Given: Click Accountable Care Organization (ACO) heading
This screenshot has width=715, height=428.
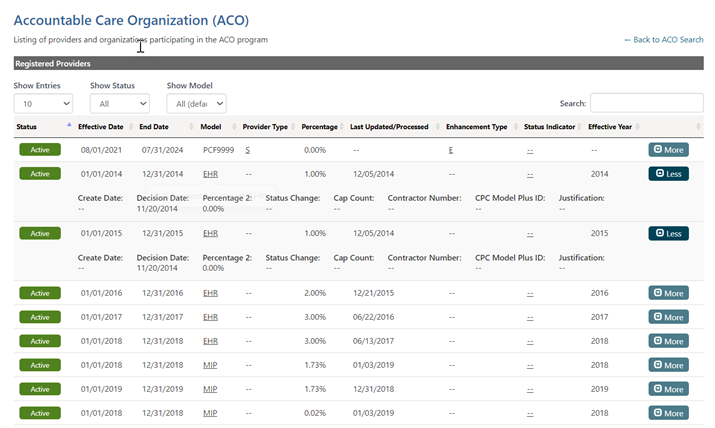Looking at the screenshot, I should coord(131,21).
